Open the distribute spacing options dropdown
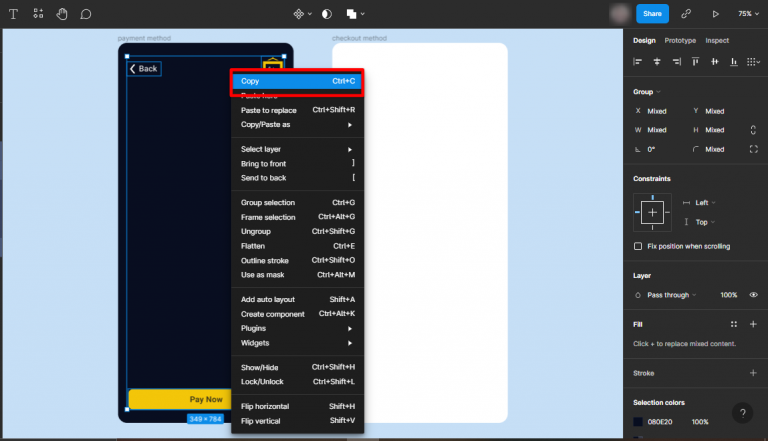768x441 pixels. coord(753,62)
